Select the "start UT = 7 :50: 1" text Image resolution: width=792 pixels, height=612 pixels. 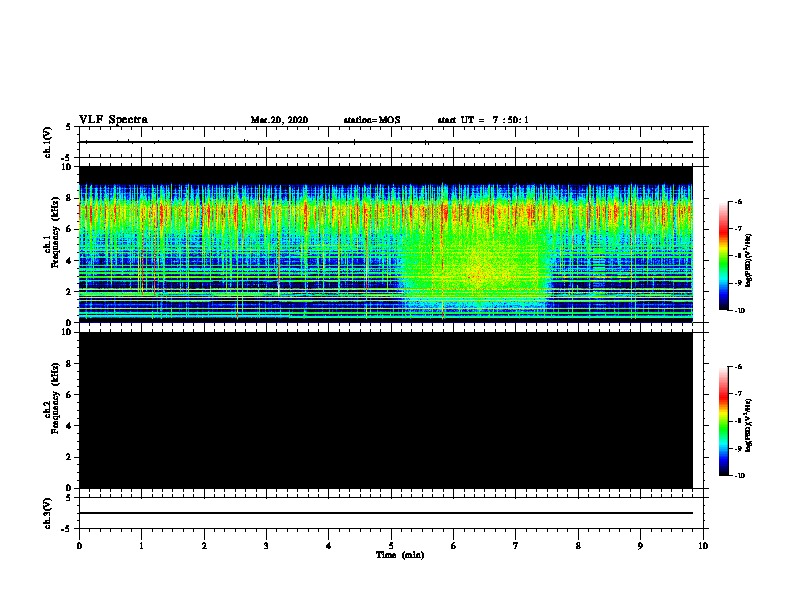point(483,120)
